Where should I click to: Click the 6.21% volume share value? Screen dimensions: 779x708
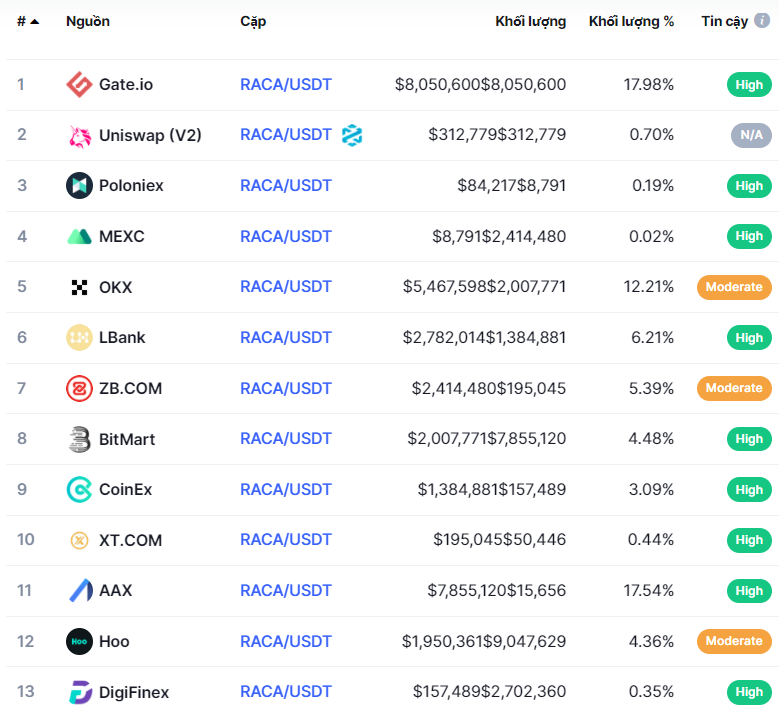(x=652, y=338)
